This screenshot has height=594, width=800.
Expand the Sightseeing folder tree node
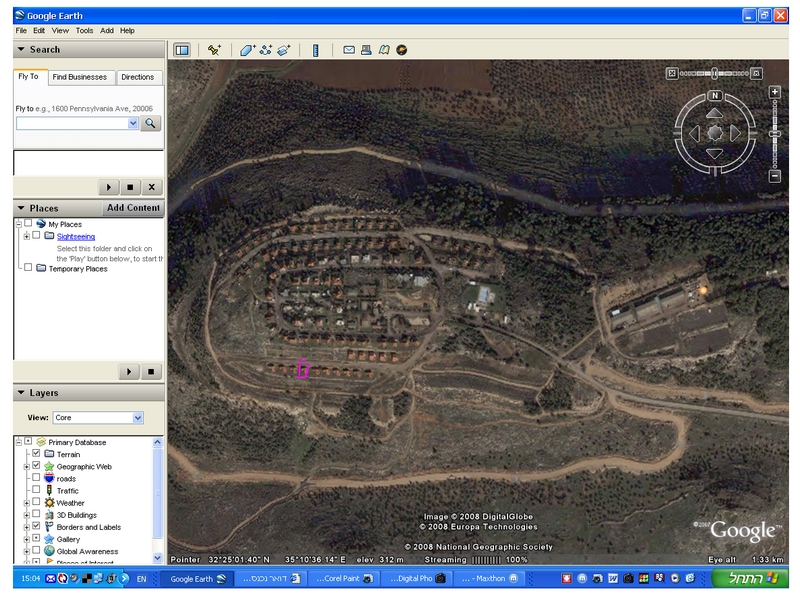[x=27, y=236]
